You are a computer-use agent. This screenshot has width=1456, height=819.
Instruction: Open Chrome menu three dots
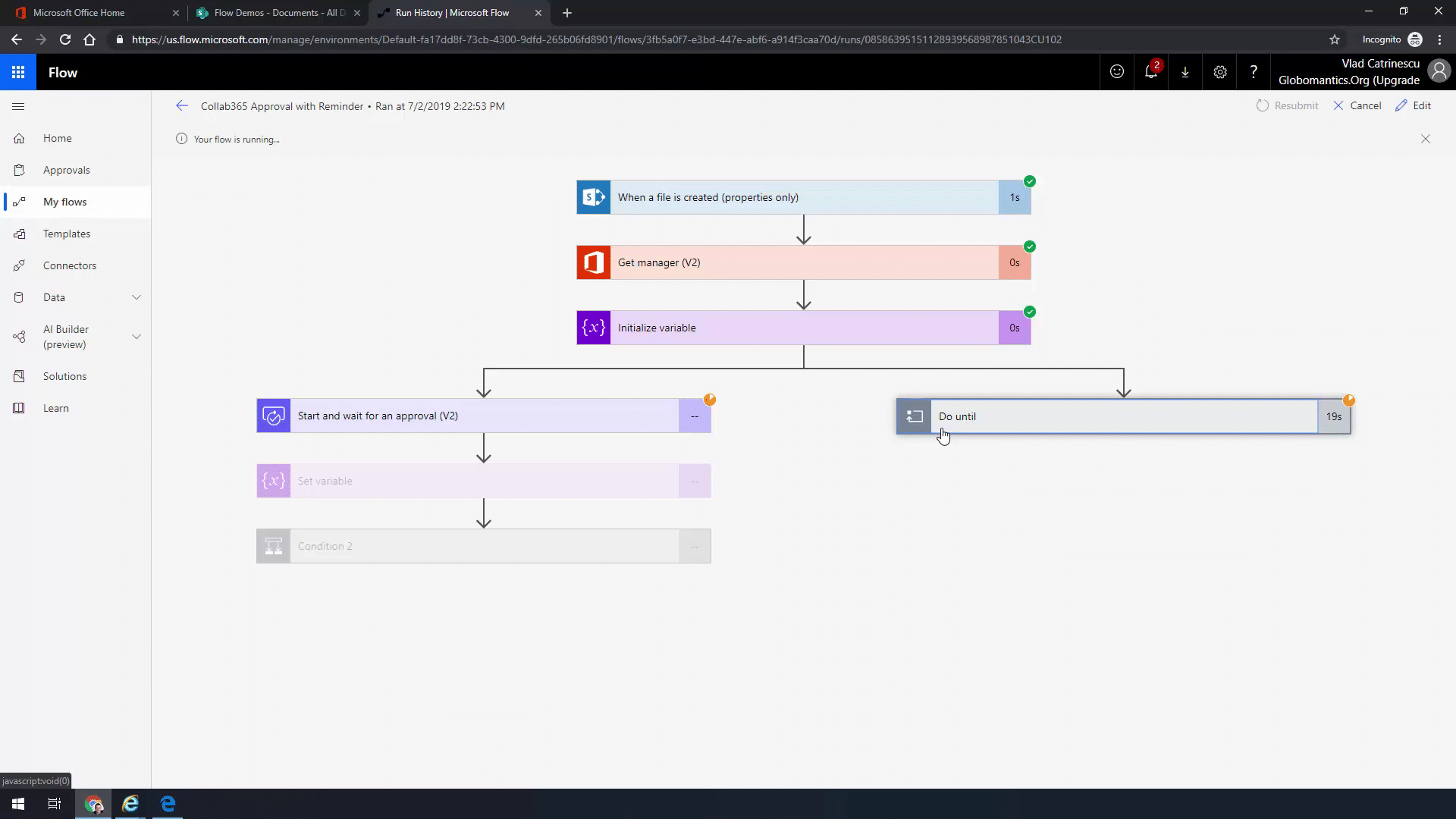[x=1439, y=39]
